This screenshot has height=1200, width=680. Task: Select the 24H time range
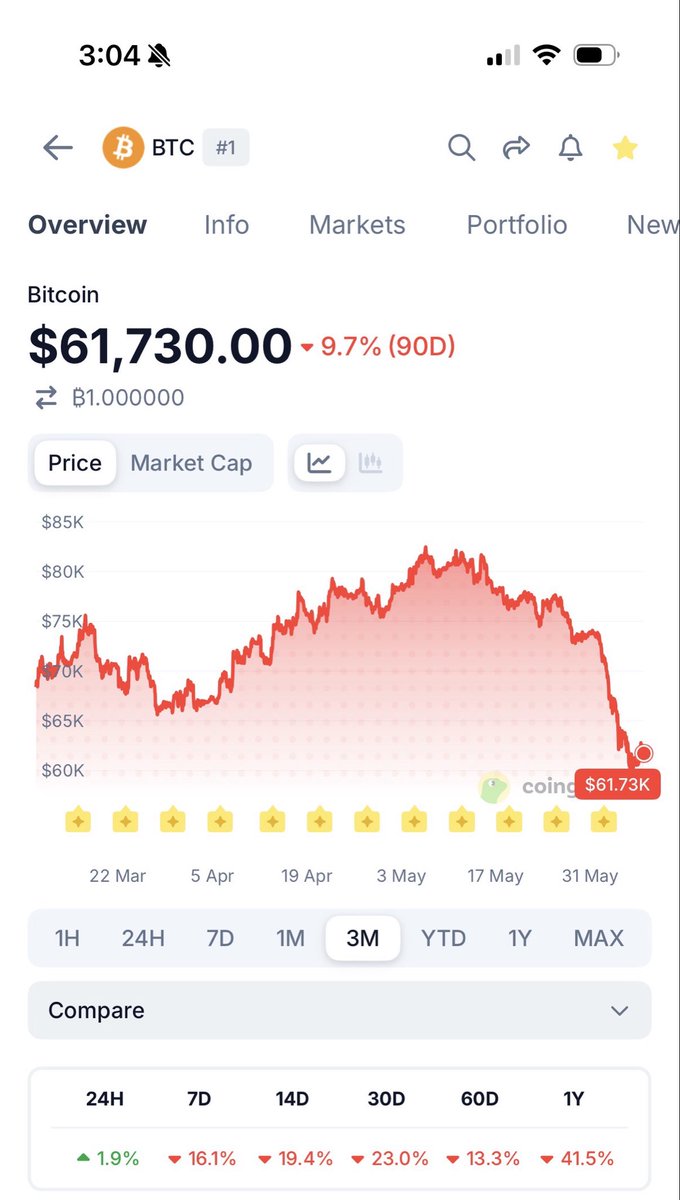pos(143,938)
